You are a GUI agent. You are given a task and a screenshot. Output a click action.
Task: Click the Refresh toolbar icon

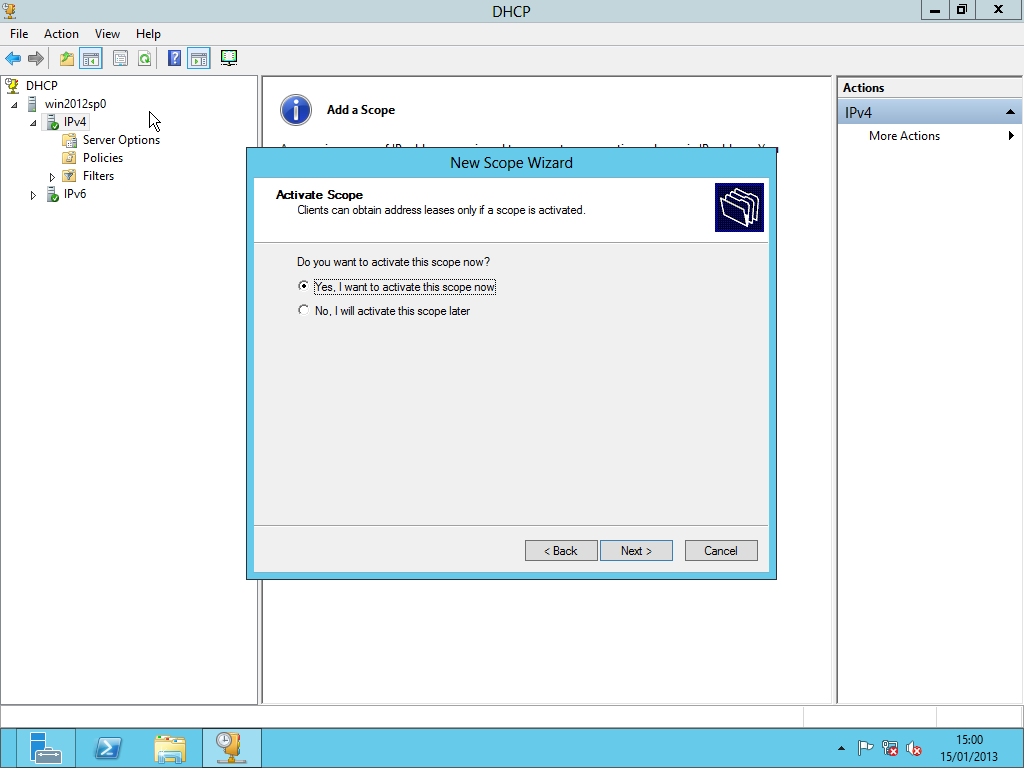pyautogui.click(x=144, y=59)
